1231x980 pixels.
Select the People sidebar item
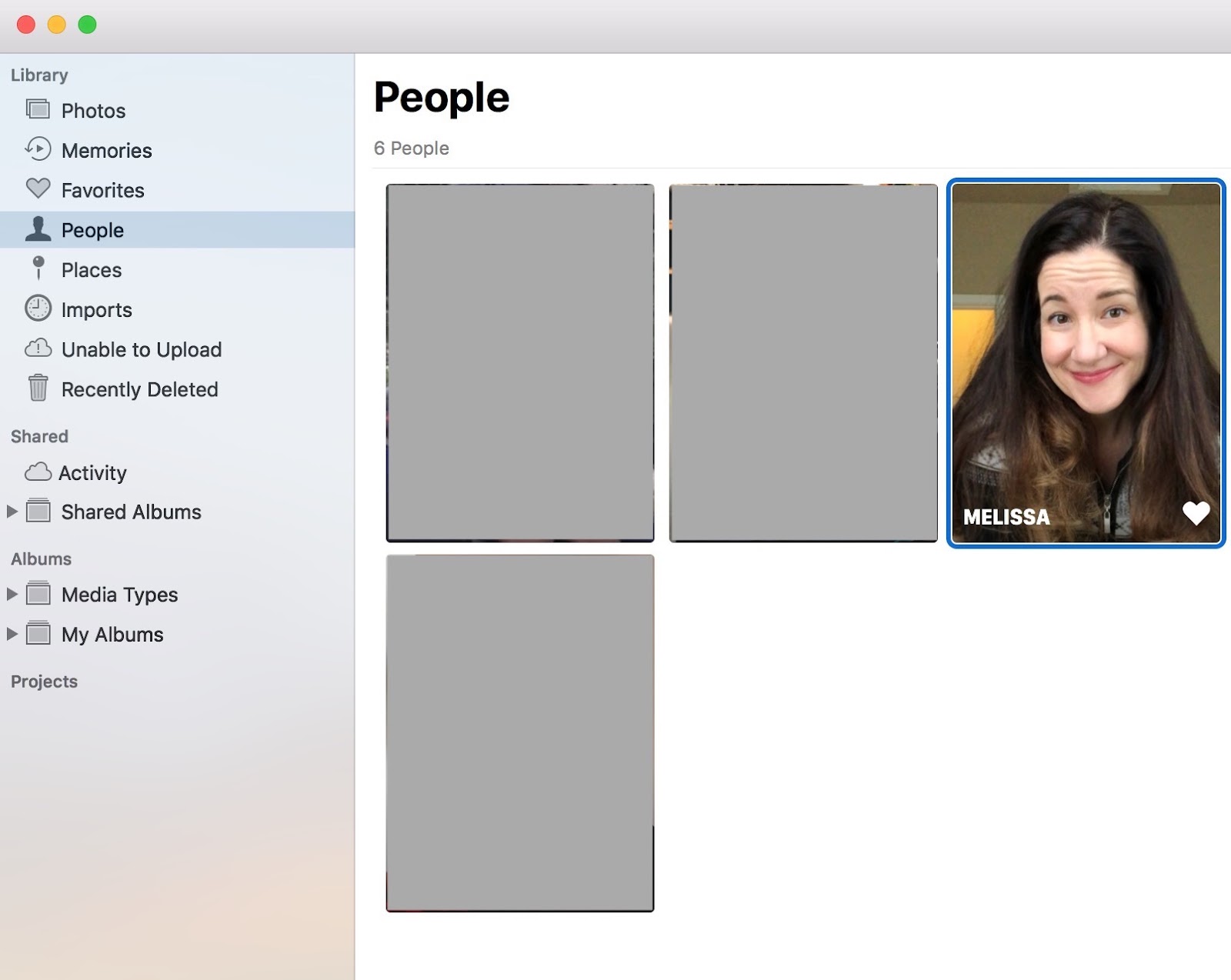click(x=177, y=230)
